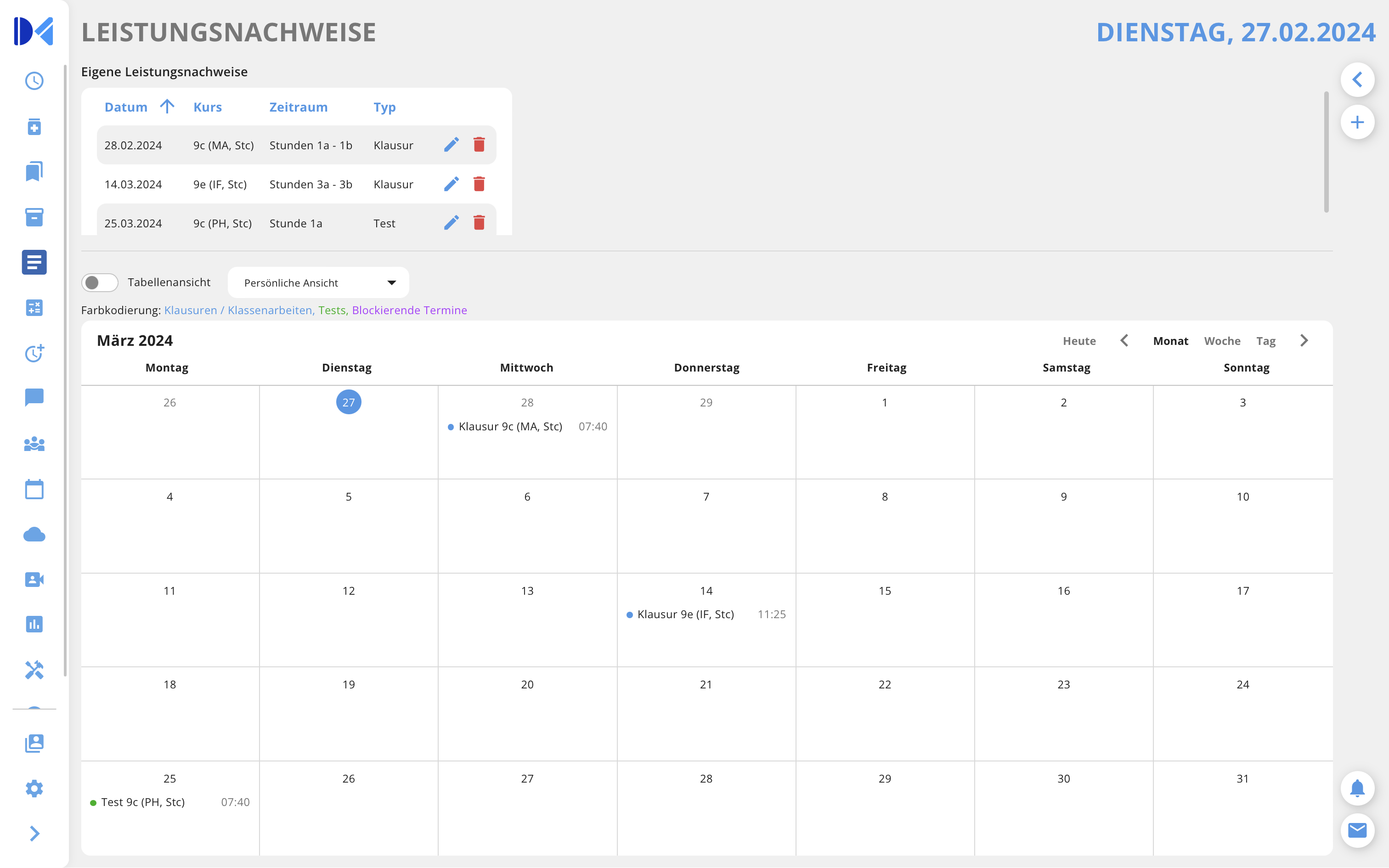Sort by the Datum column header
The height and width of the screenshot is (868, 1389).
click(126, 107)
